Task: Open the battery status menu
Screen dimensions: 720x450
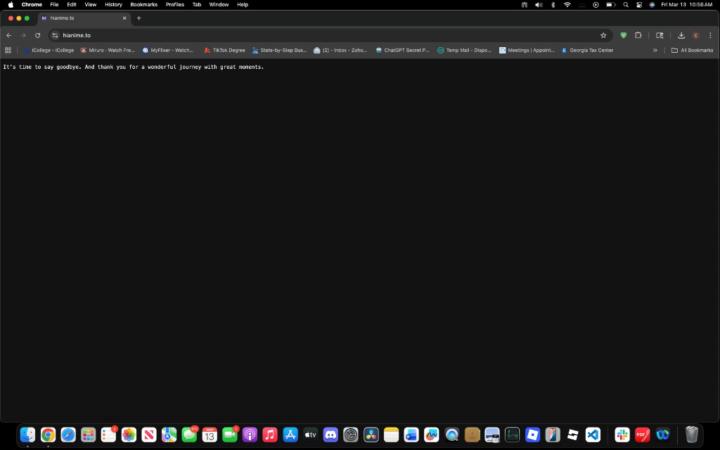Action: (x=610, y=5)
